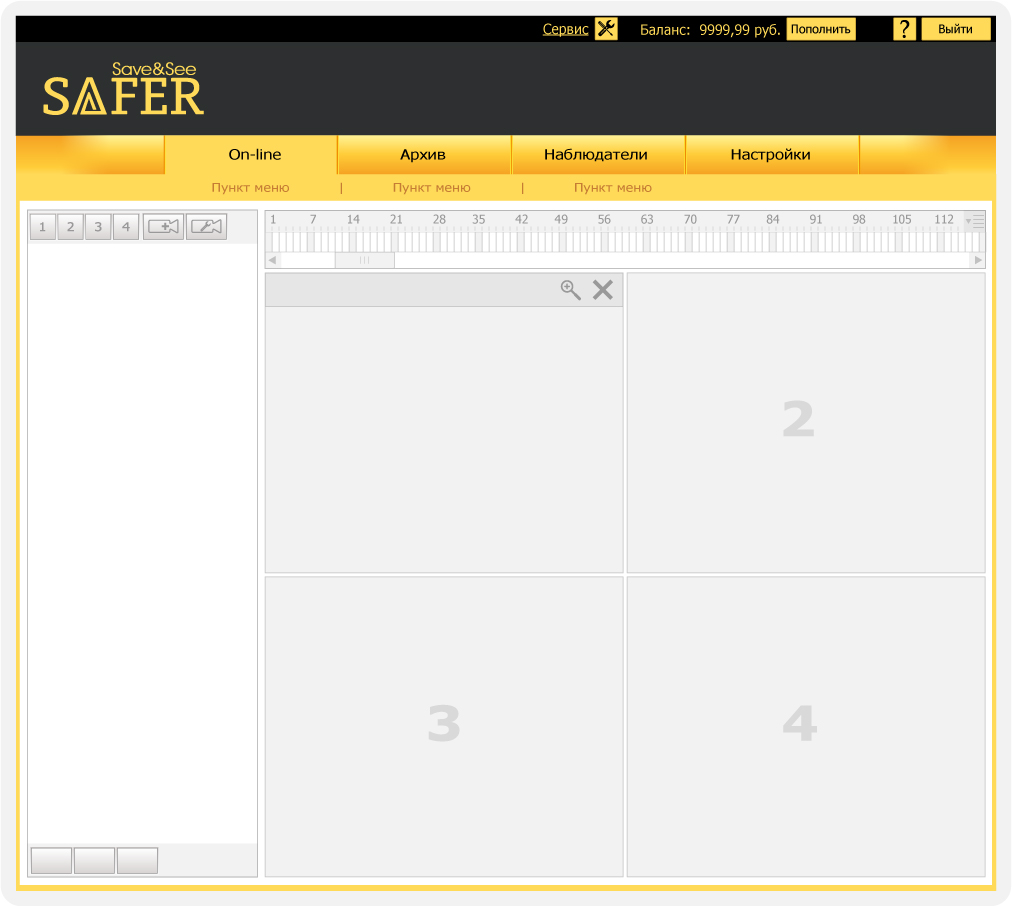This screenshot has width=1012, height=906.
Task: Click timeline mark 28
Action: [x=440, y=219]
